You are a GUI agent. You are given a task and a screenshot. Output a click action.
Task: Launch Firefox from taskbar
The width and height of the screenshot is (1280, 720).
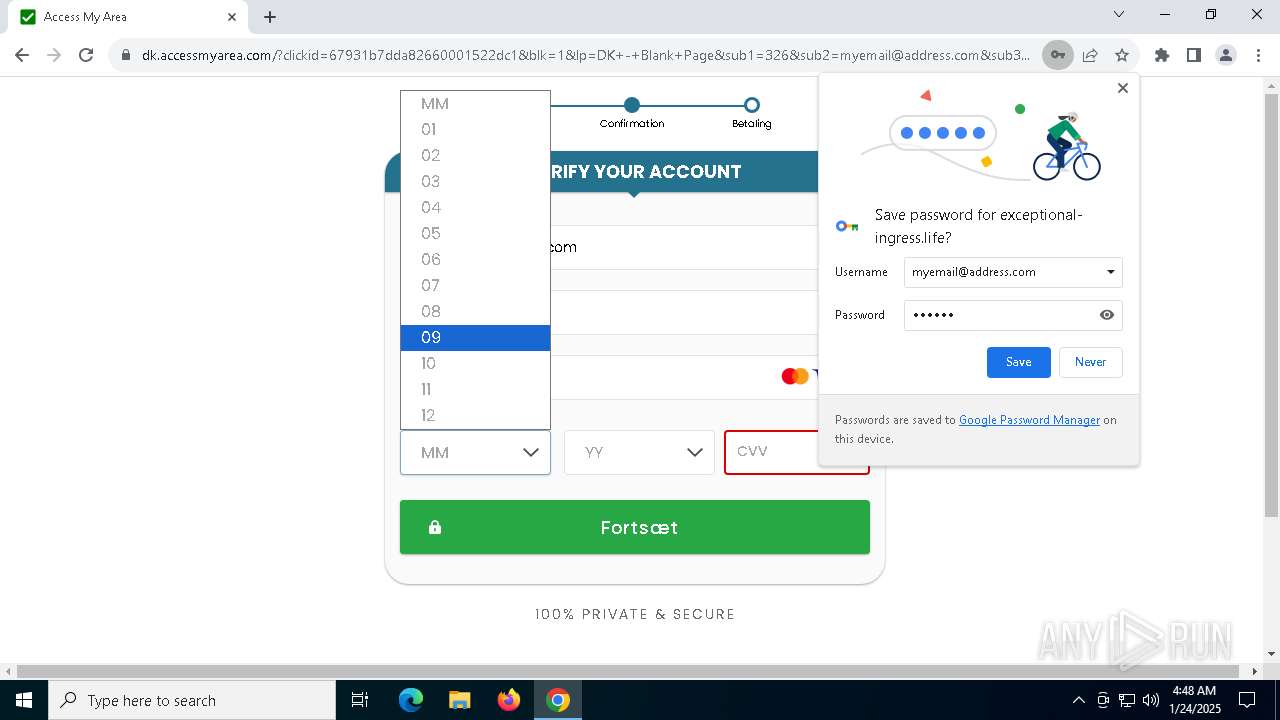509,700
